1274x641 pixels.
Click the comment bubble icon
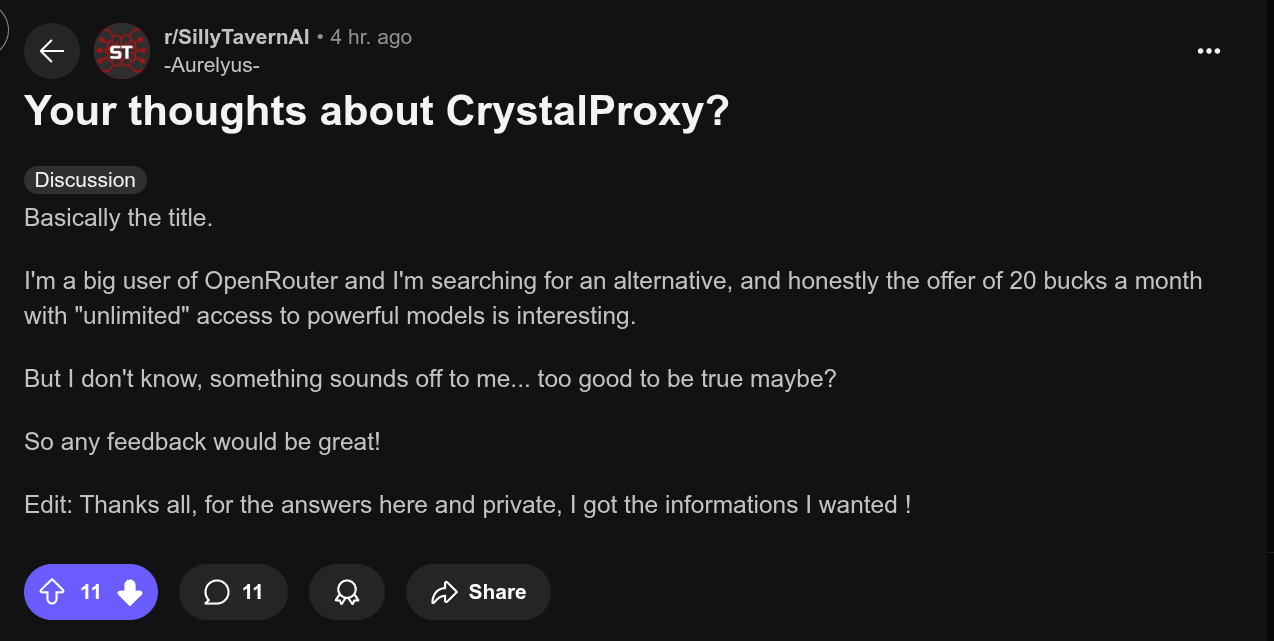(x=216, y=592)
